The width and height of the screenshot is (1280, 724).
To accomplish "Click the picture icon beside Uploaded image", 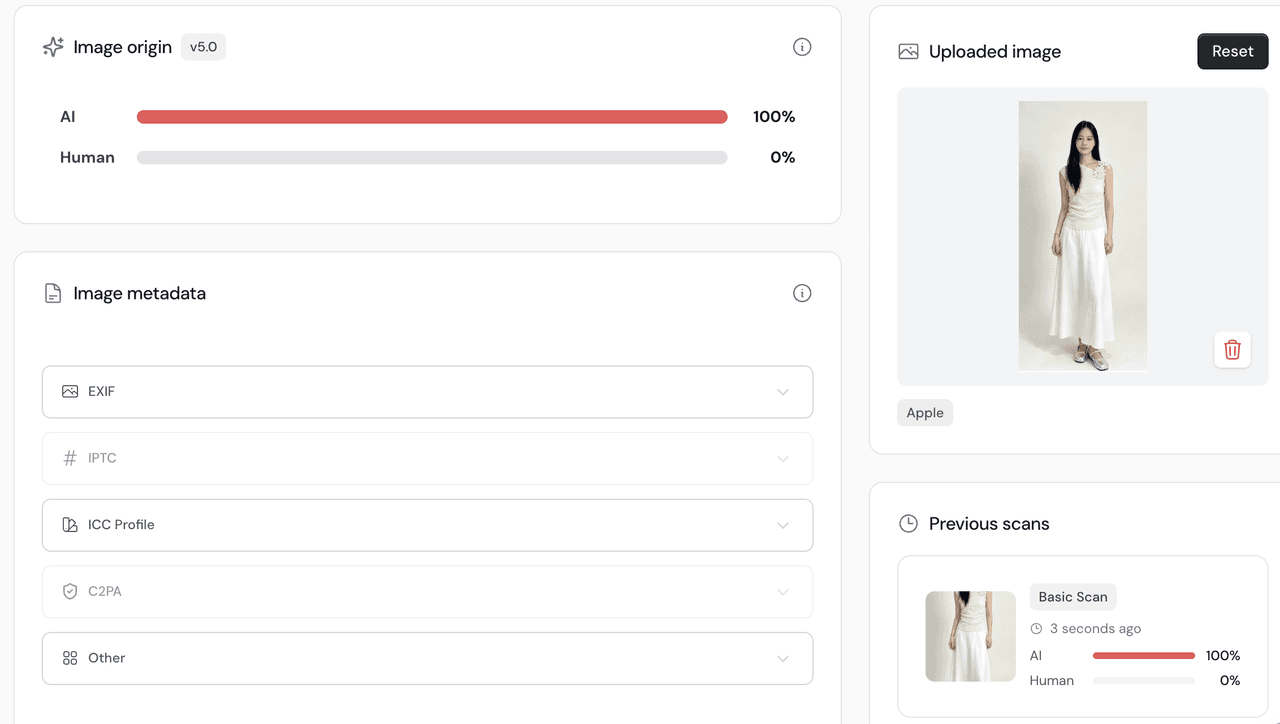I will click(908, 51).
